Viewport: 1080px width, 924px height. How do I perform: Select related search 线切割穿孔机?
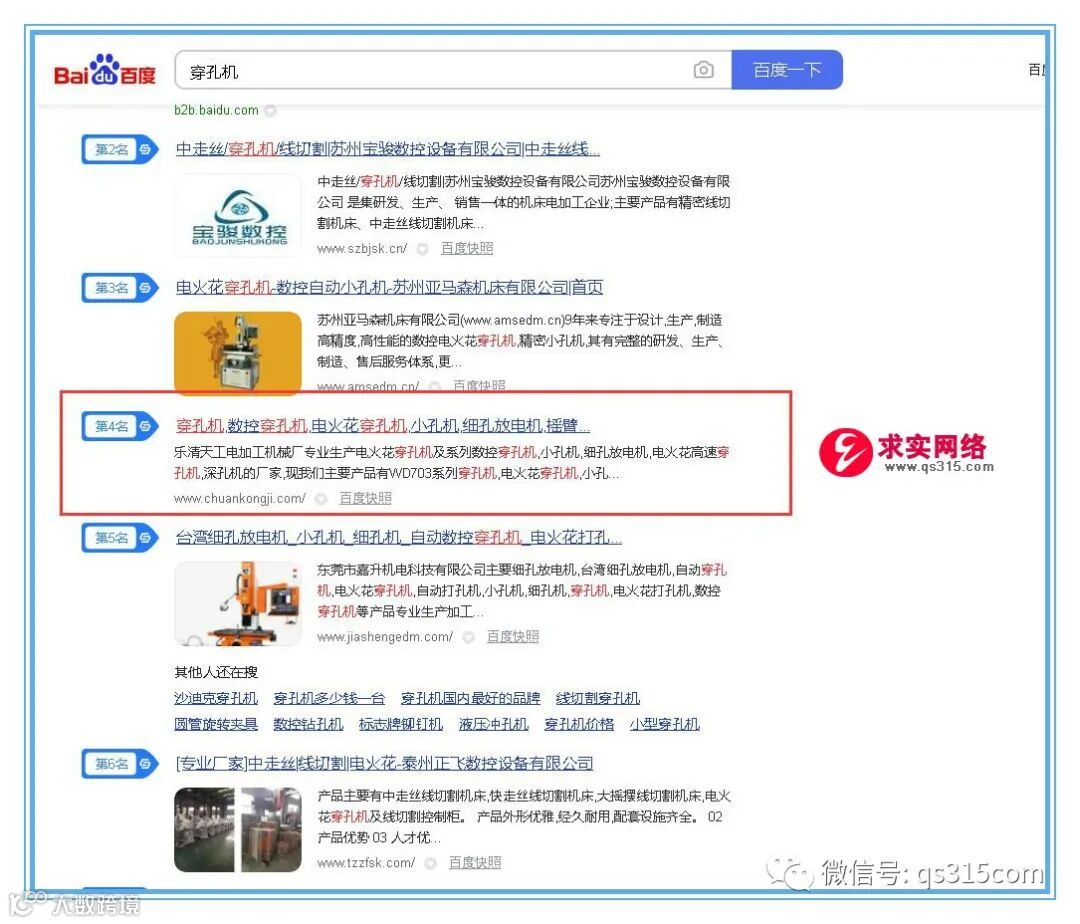click(598, 698)
